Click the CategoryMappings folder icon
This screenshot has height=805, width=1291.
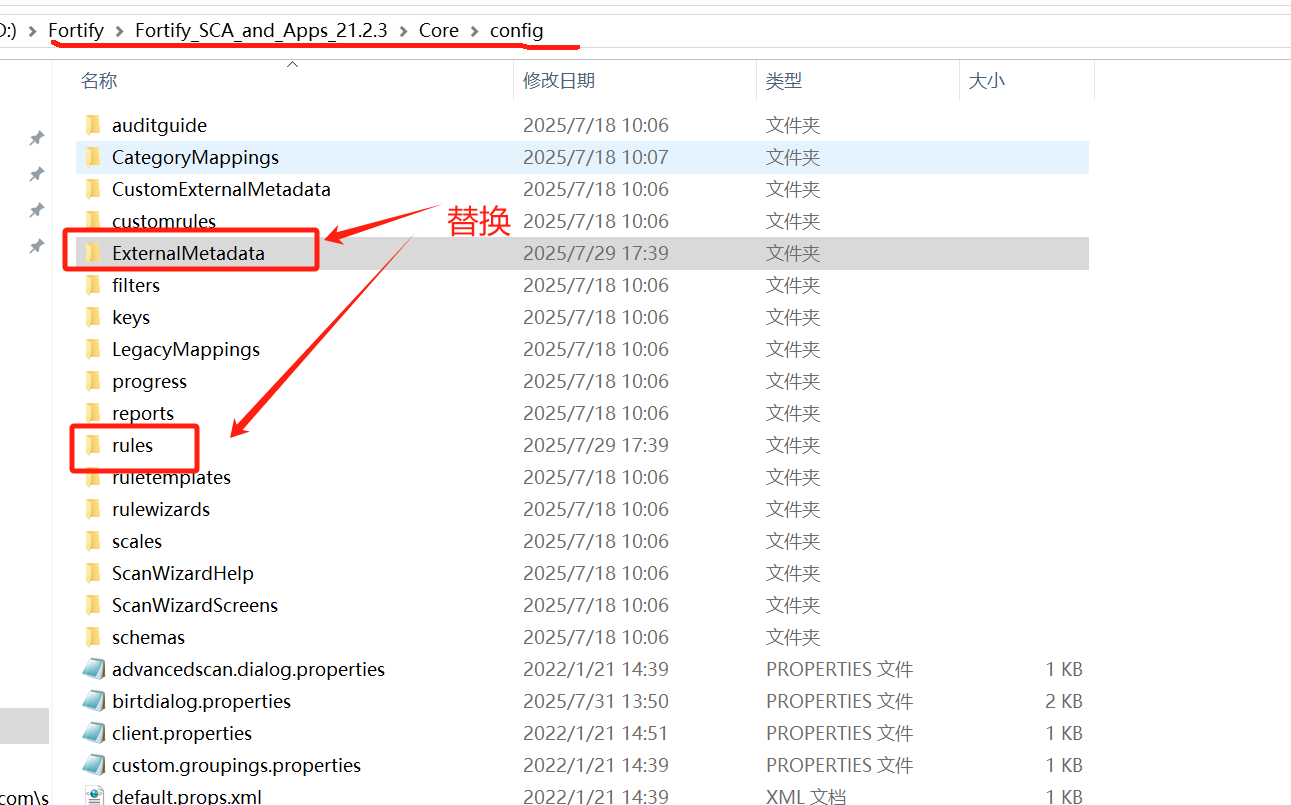pos(93,157)
